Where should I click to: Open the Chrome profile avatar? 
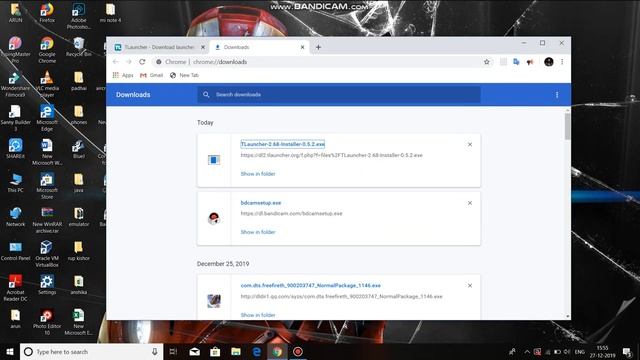coord(549,62)
